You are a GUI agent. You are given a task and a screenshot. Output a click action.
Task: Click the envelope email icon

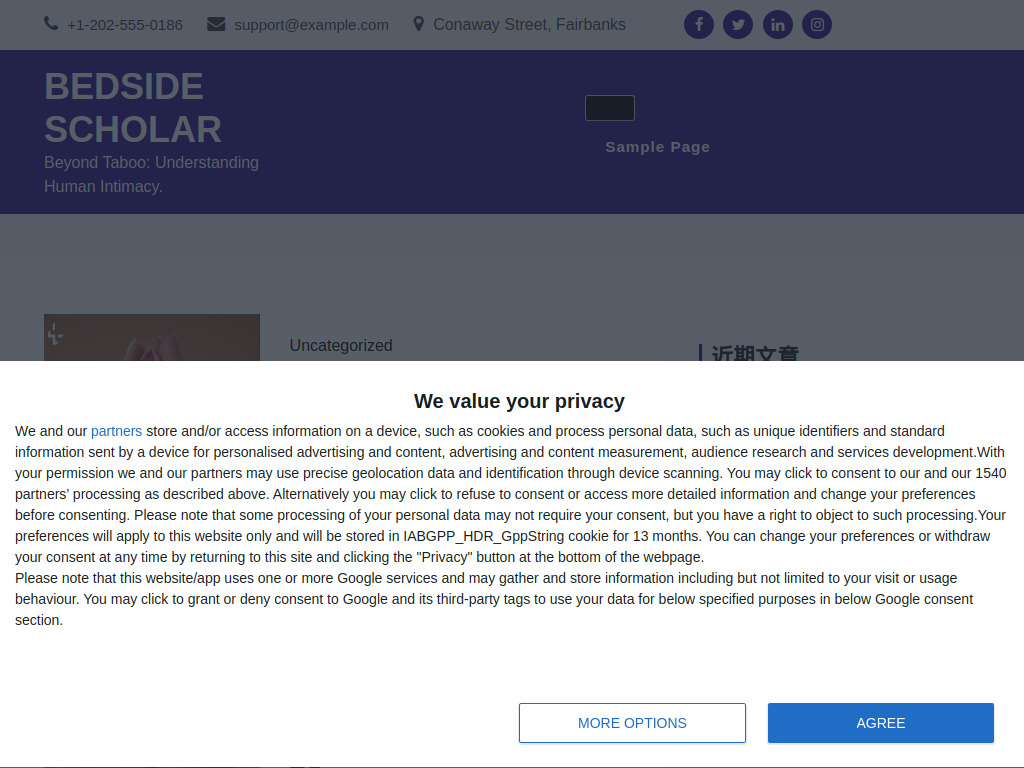click(x=216, y=24)
